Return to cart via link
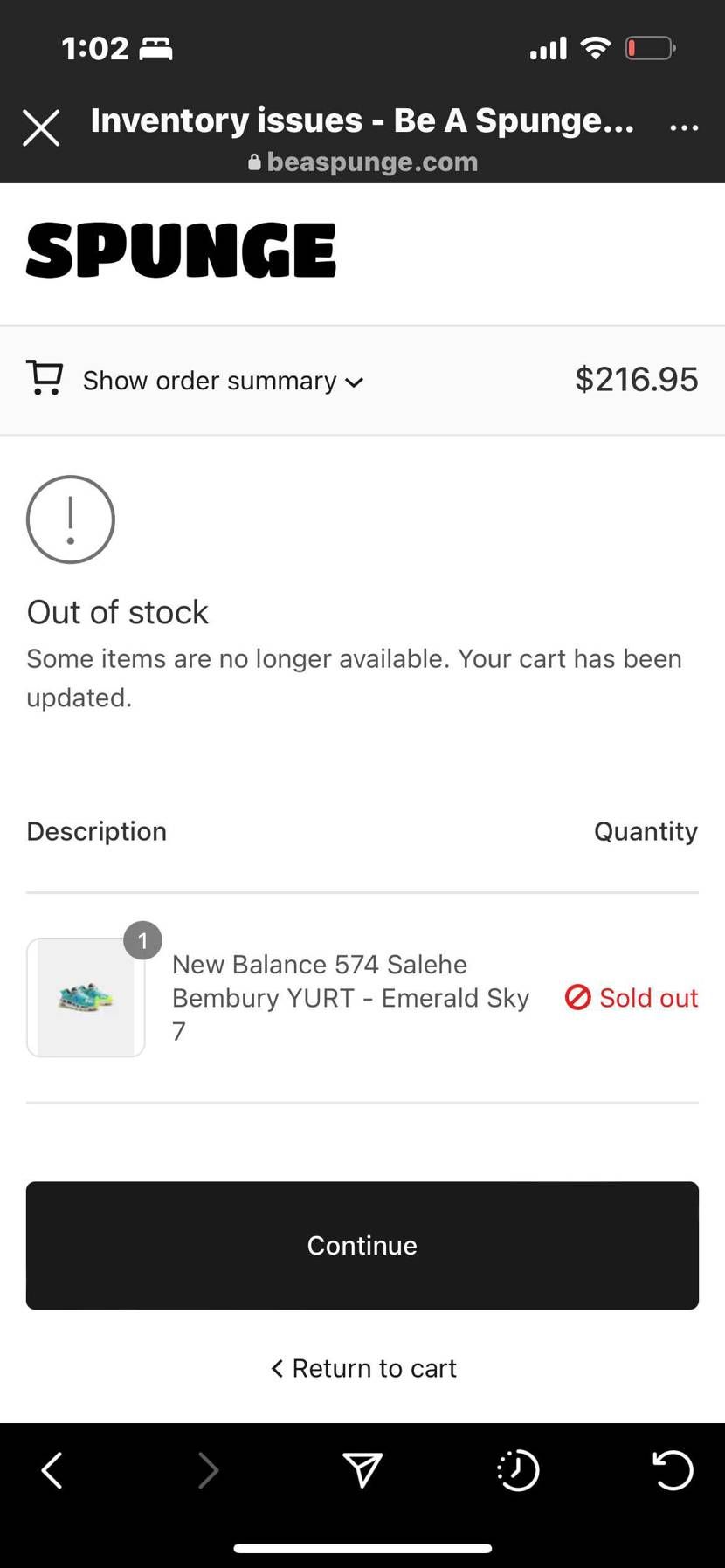This screenshot has height=1568, width=725. tap(363, 1368)
